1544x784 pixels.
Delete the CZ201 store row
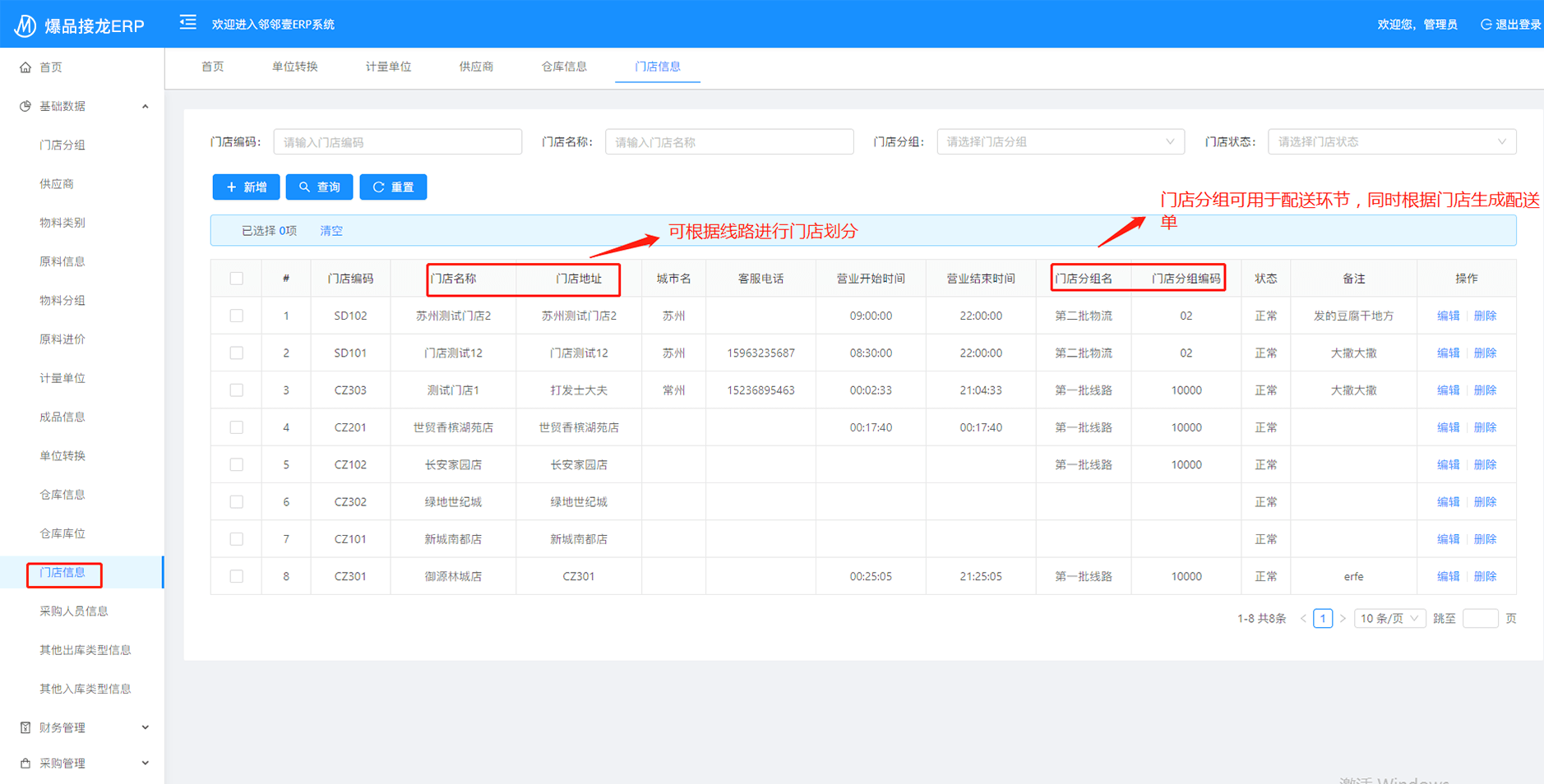(x=1485, y=427)
